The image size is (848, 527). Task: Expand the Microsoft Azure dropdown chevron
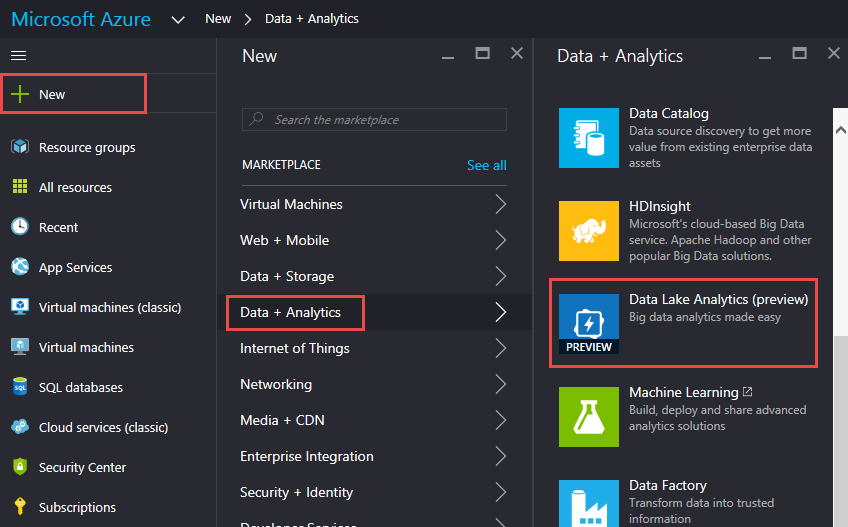point(178,19)
